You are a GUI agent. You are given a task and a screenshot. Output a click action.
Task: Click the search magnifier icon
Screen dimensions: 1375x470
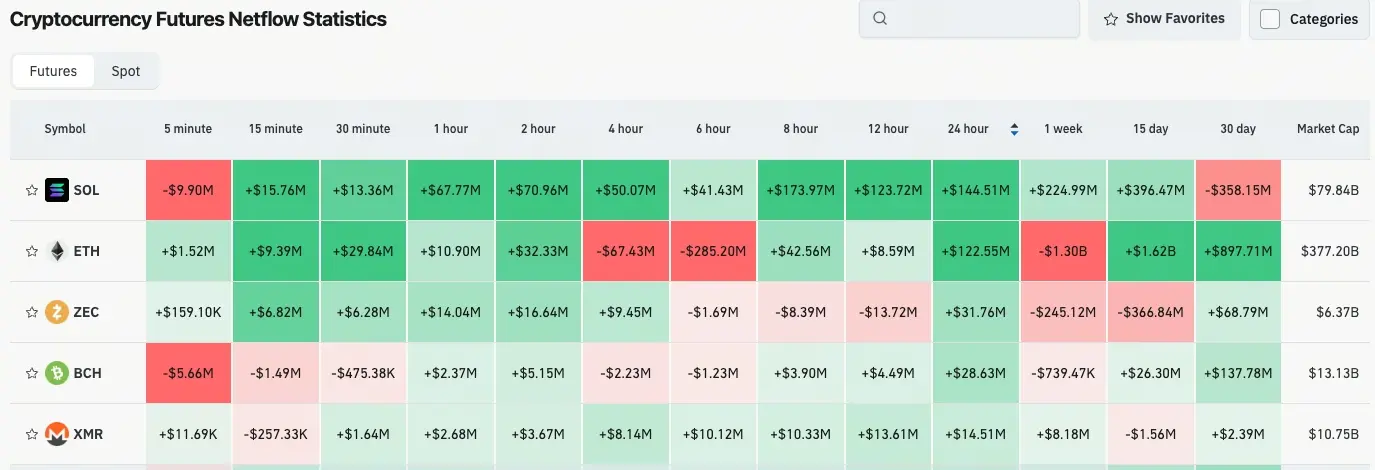point(880,18)
